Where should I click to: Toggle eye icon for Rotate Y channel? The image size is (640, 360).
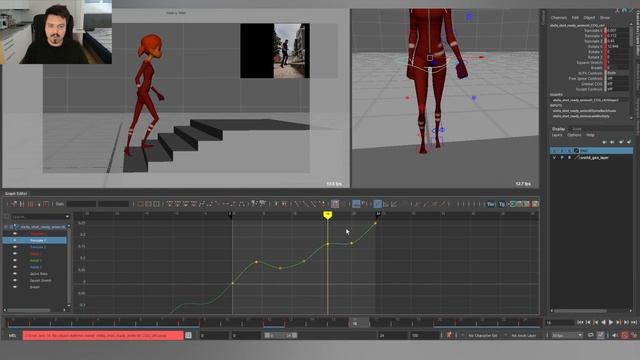(15, 260)
